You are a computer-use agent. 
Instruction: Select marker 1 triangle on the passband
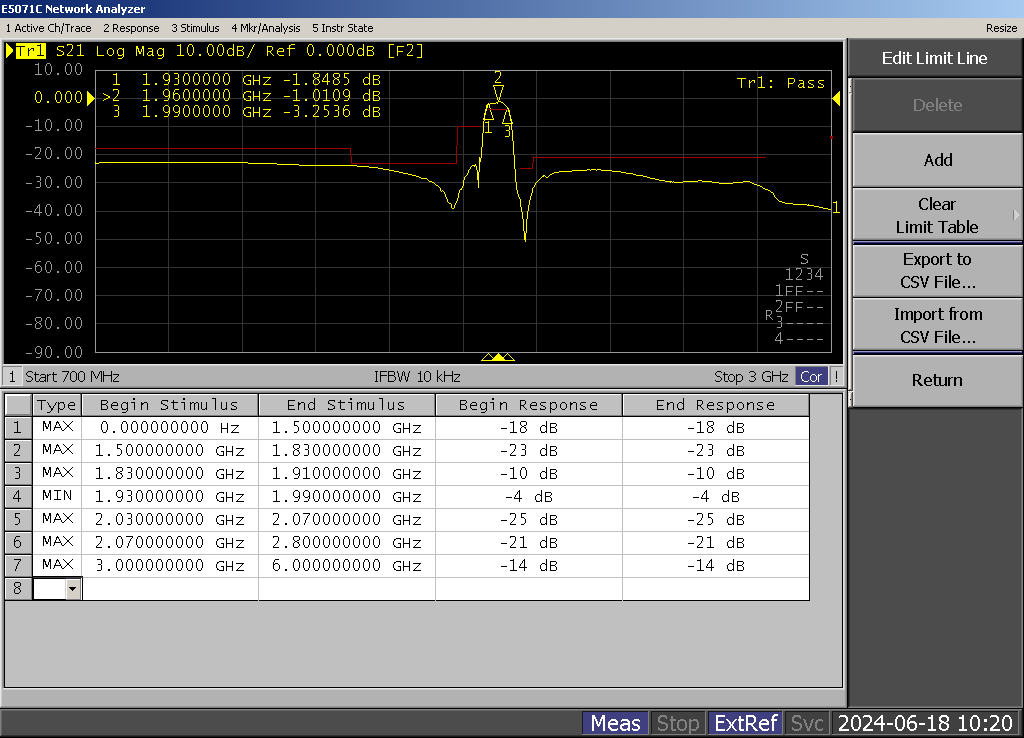point(488,113)
